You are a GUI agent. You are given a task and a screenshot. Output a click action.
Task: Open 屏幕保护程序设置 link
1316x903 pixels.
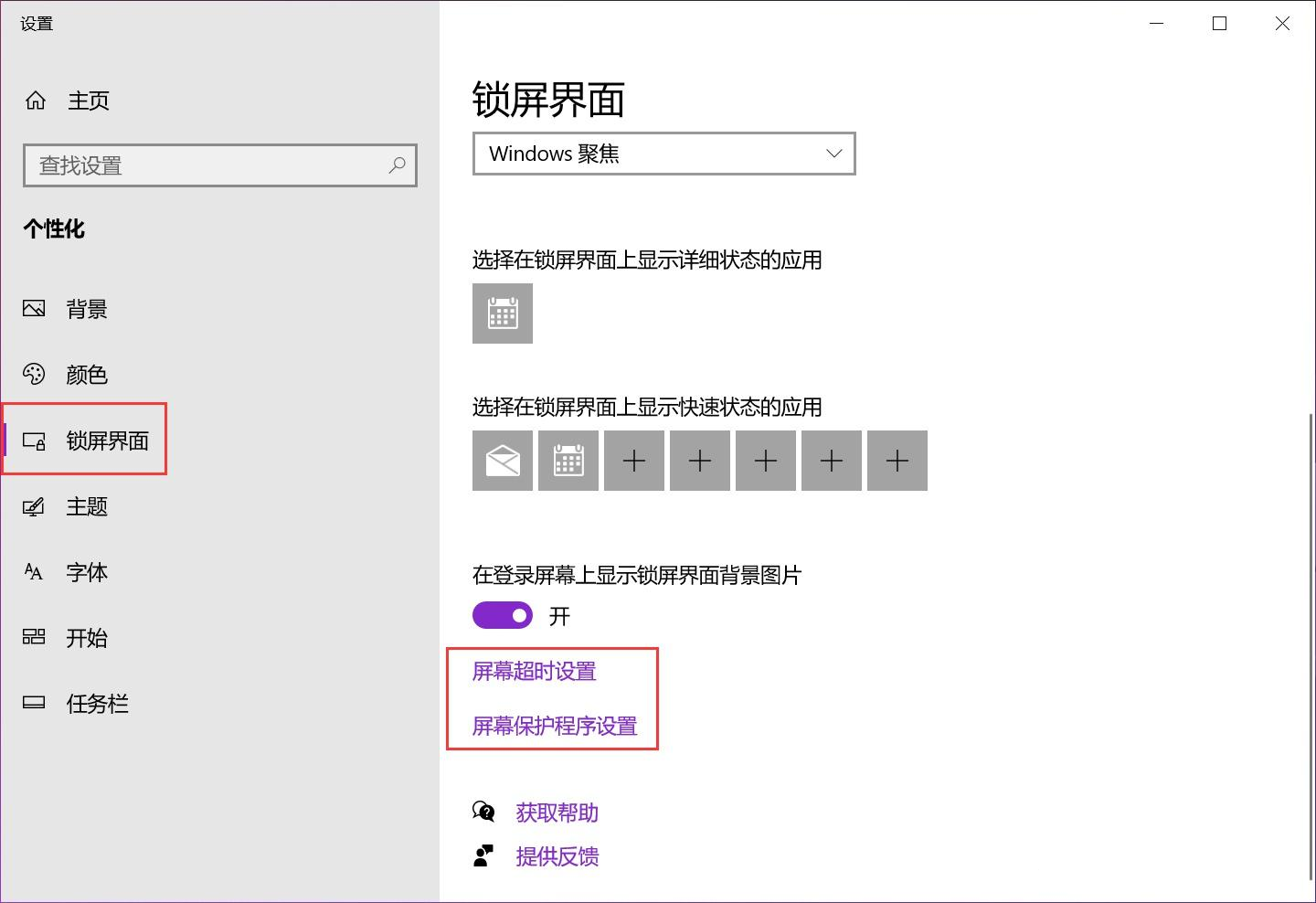pyautogui.click(x=555, y=727)
